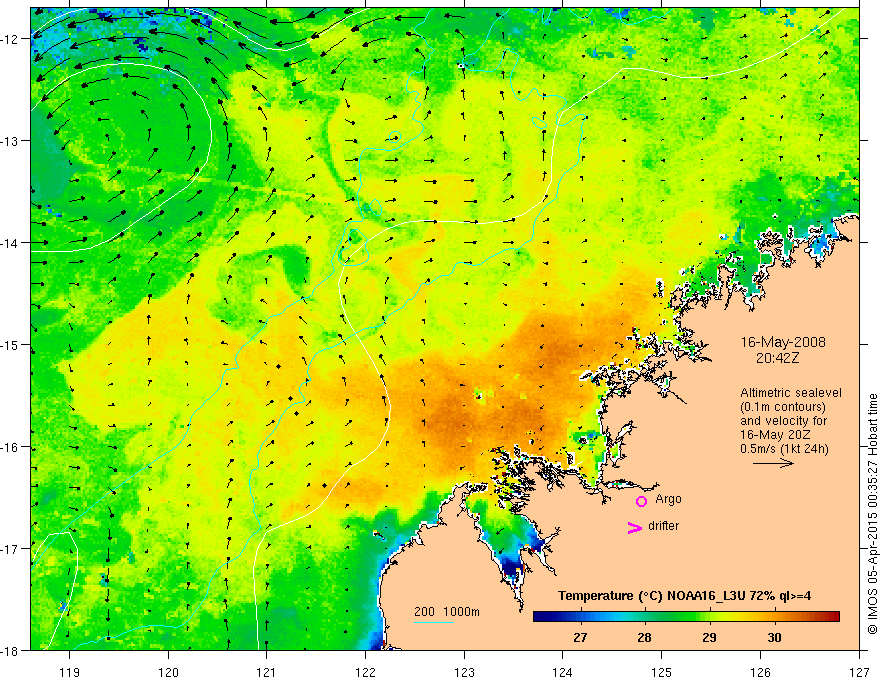Click the '(0.1m contours)' text line

coord(783,407)
